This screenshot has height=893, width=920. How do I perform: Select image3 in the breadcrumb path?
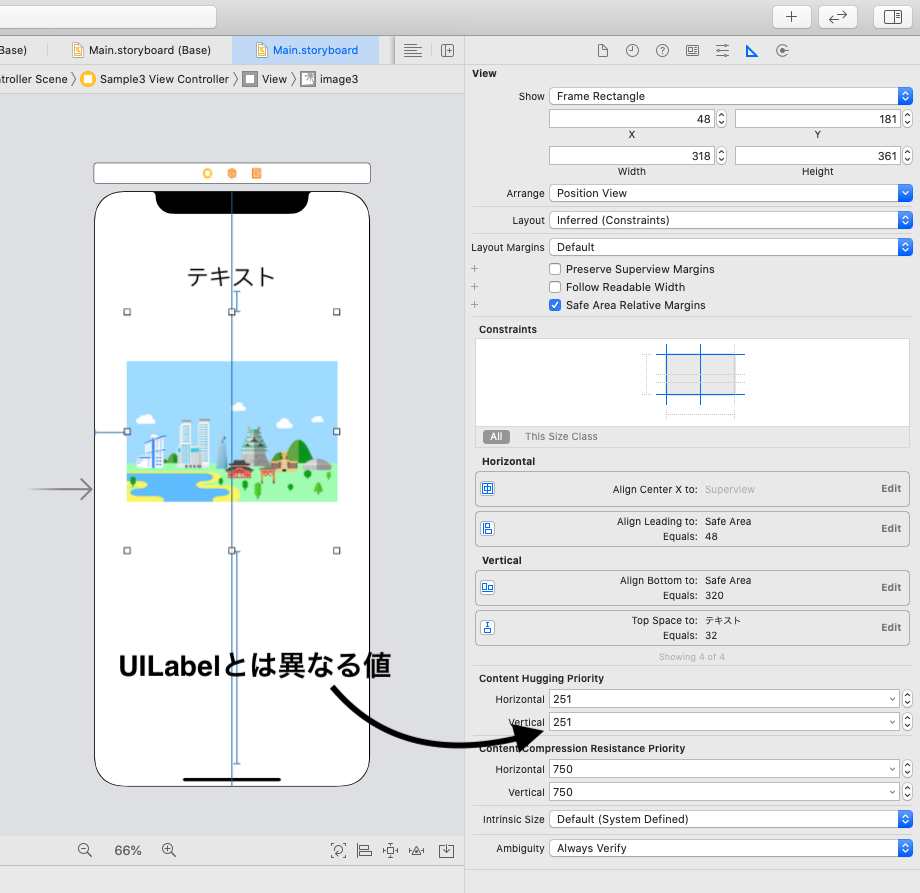pos(330,79)
